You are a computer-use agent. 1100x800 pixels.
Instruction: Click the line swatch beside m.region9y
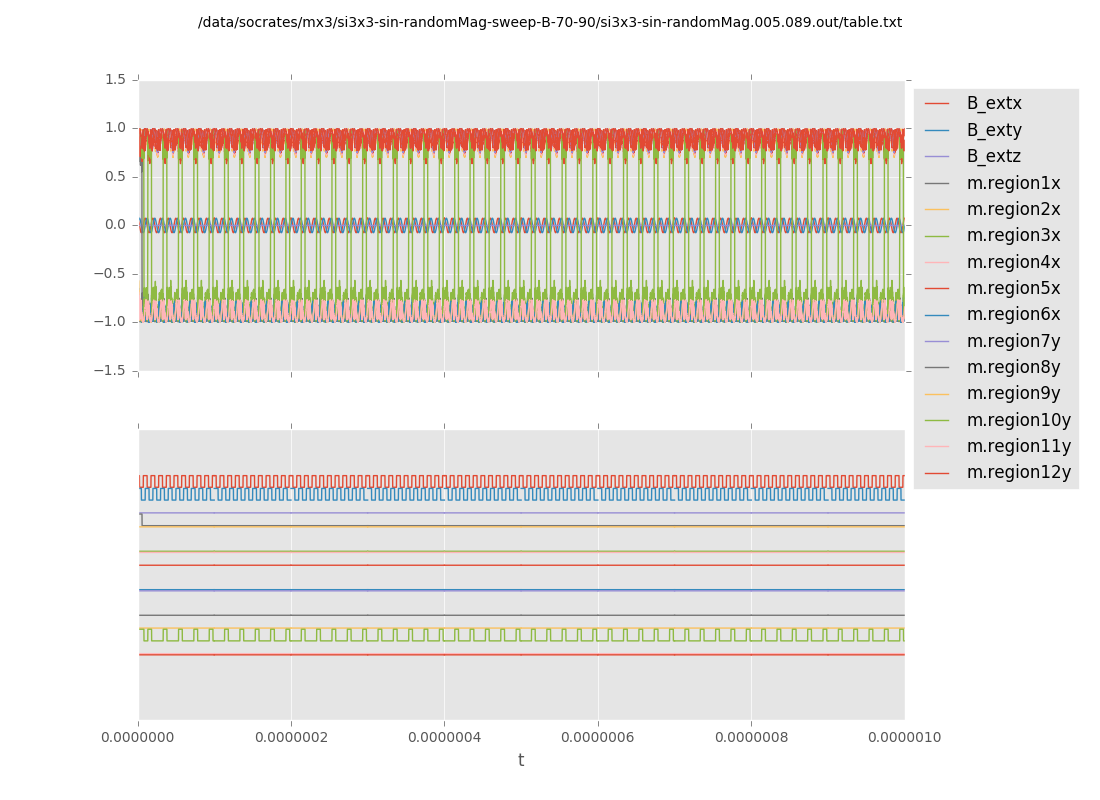click(x=937, y=394)
